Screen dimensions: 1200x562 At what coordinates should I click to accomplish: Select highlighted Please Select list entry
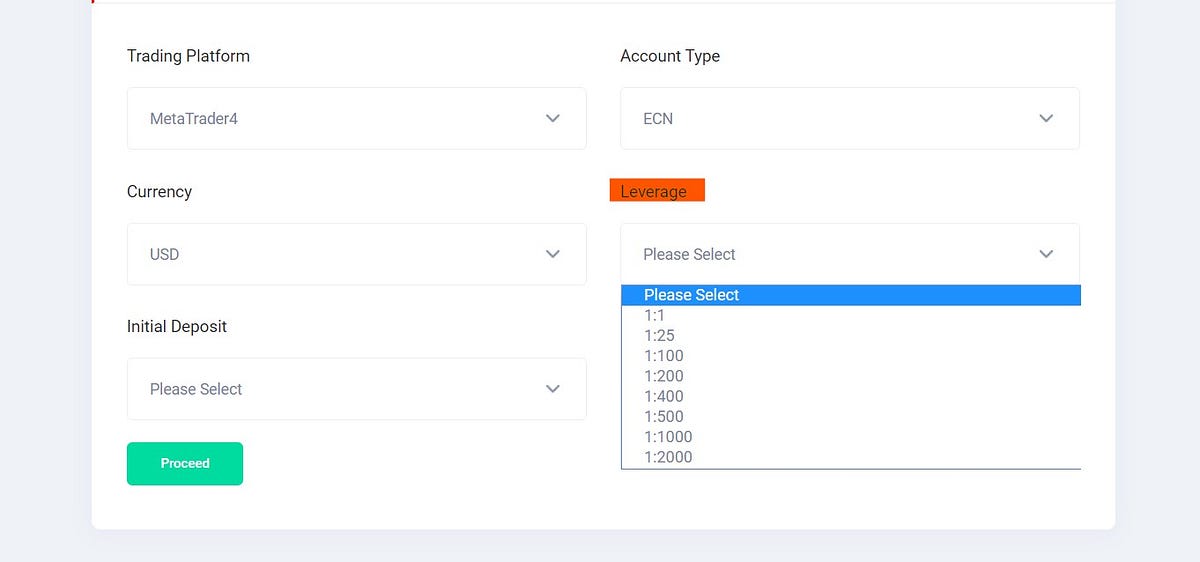coord(851,295)
